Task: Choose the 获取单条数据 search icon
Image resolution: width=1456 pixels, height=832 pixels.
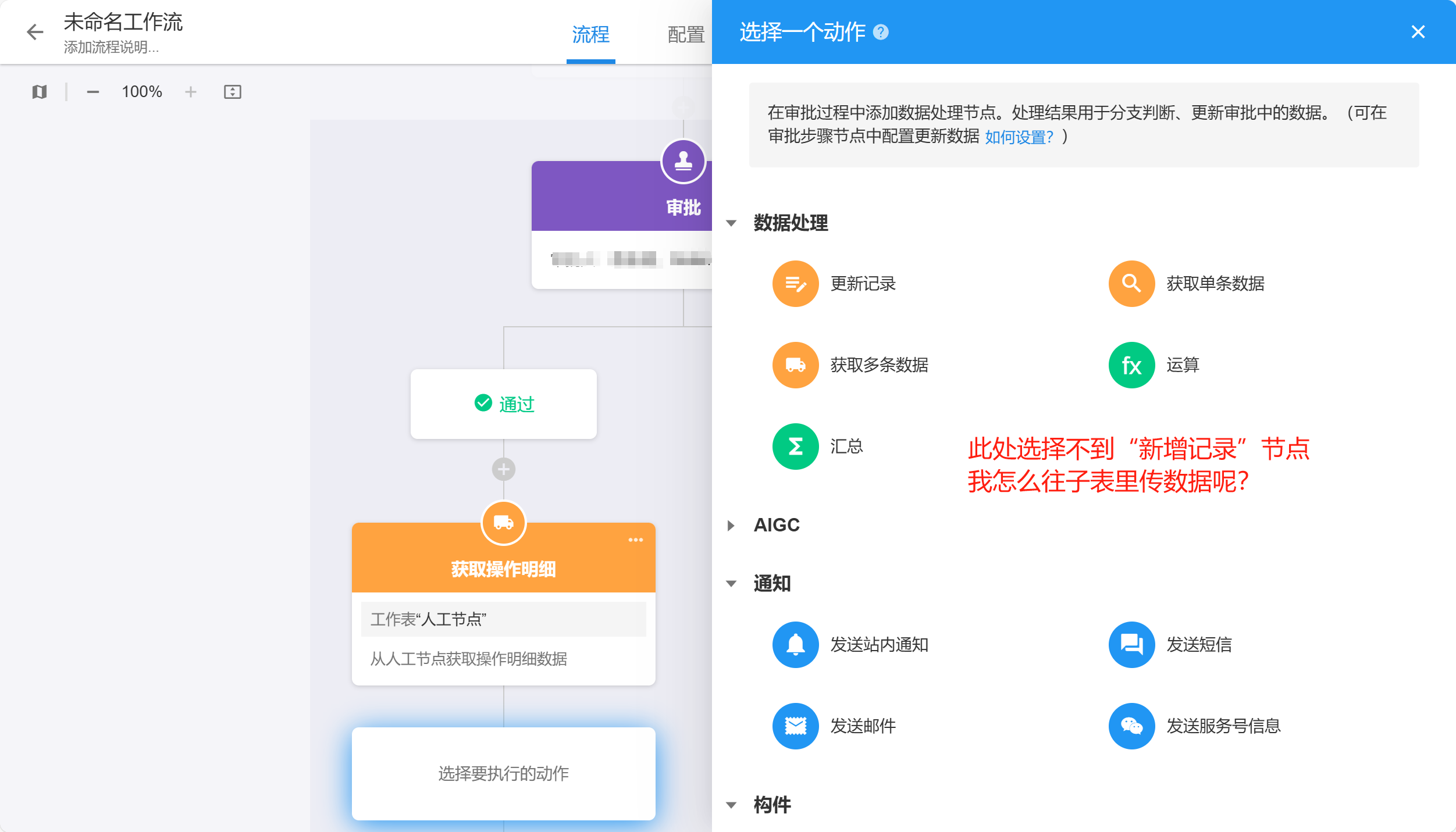Action: pyautogui.click(x=1131, y=284)
